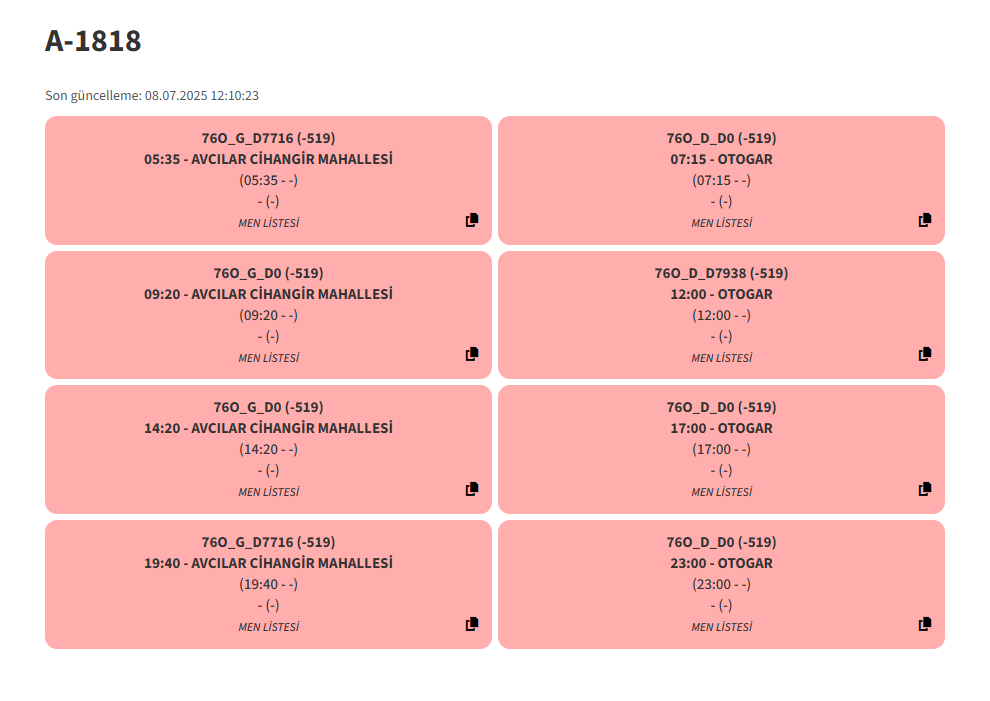
Task: Copy the 19:40 Avcılar Cihangir trip card
Action: click(x=472, y=624)
